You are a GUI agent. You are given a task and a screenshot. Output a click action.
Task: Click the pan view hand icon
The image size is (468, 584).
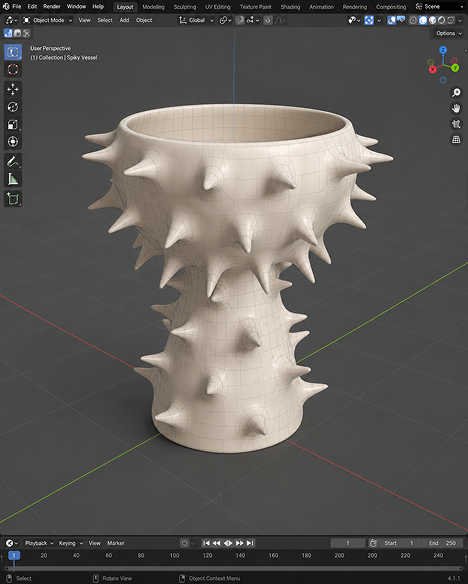[456, 108]
